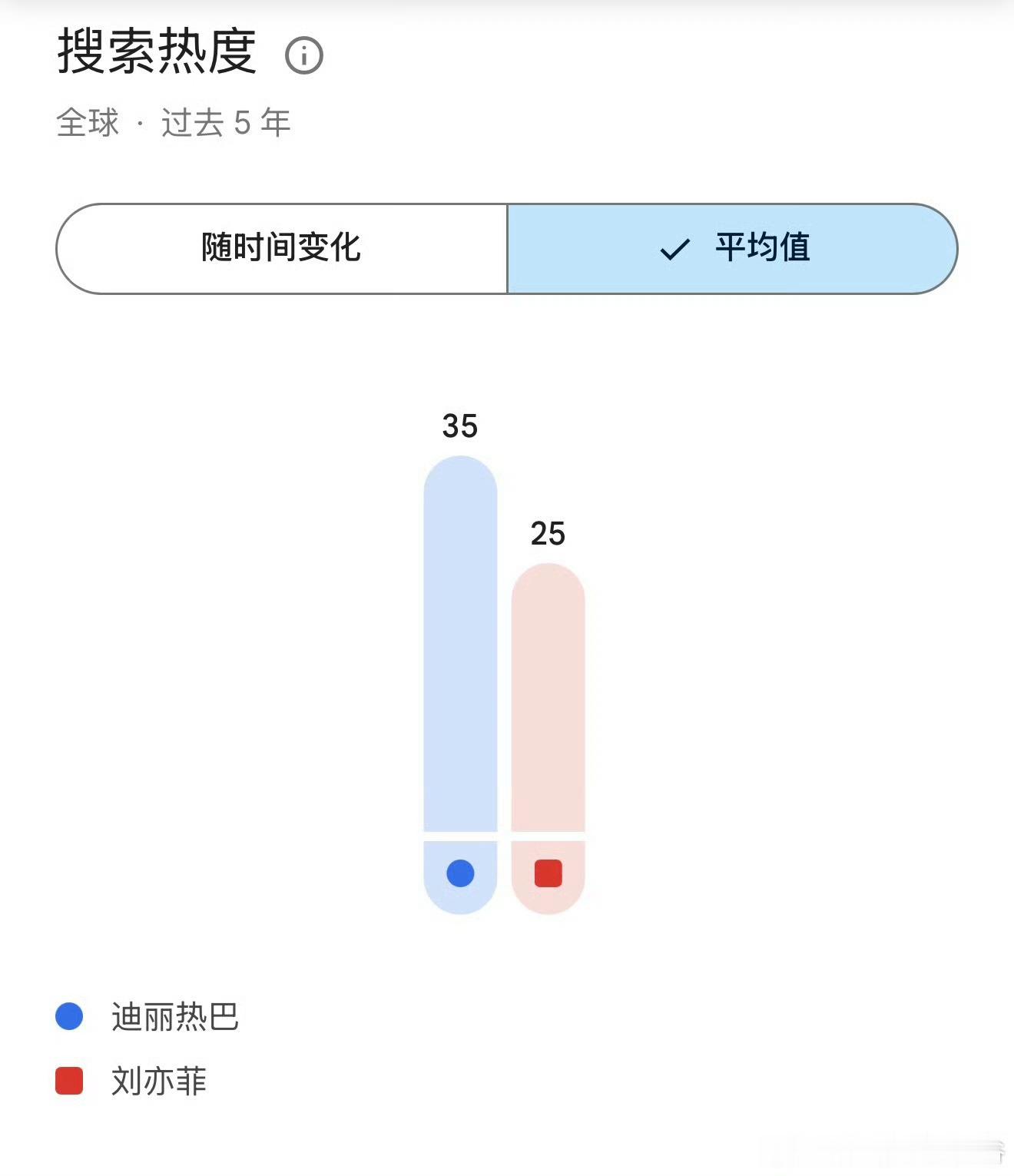
Task: Click the top cap of the blue bar
Action: (460, 475)
